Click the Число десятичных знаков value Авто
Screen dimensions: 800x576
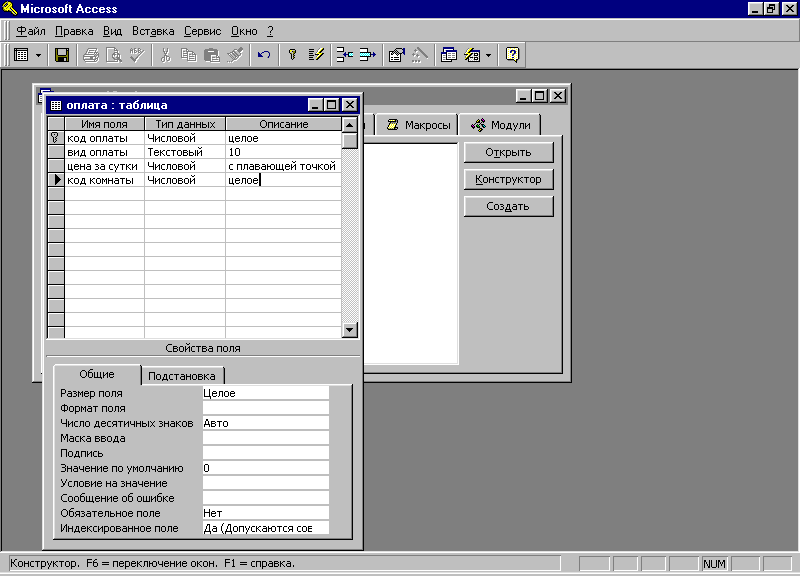[x=266, y=423]
